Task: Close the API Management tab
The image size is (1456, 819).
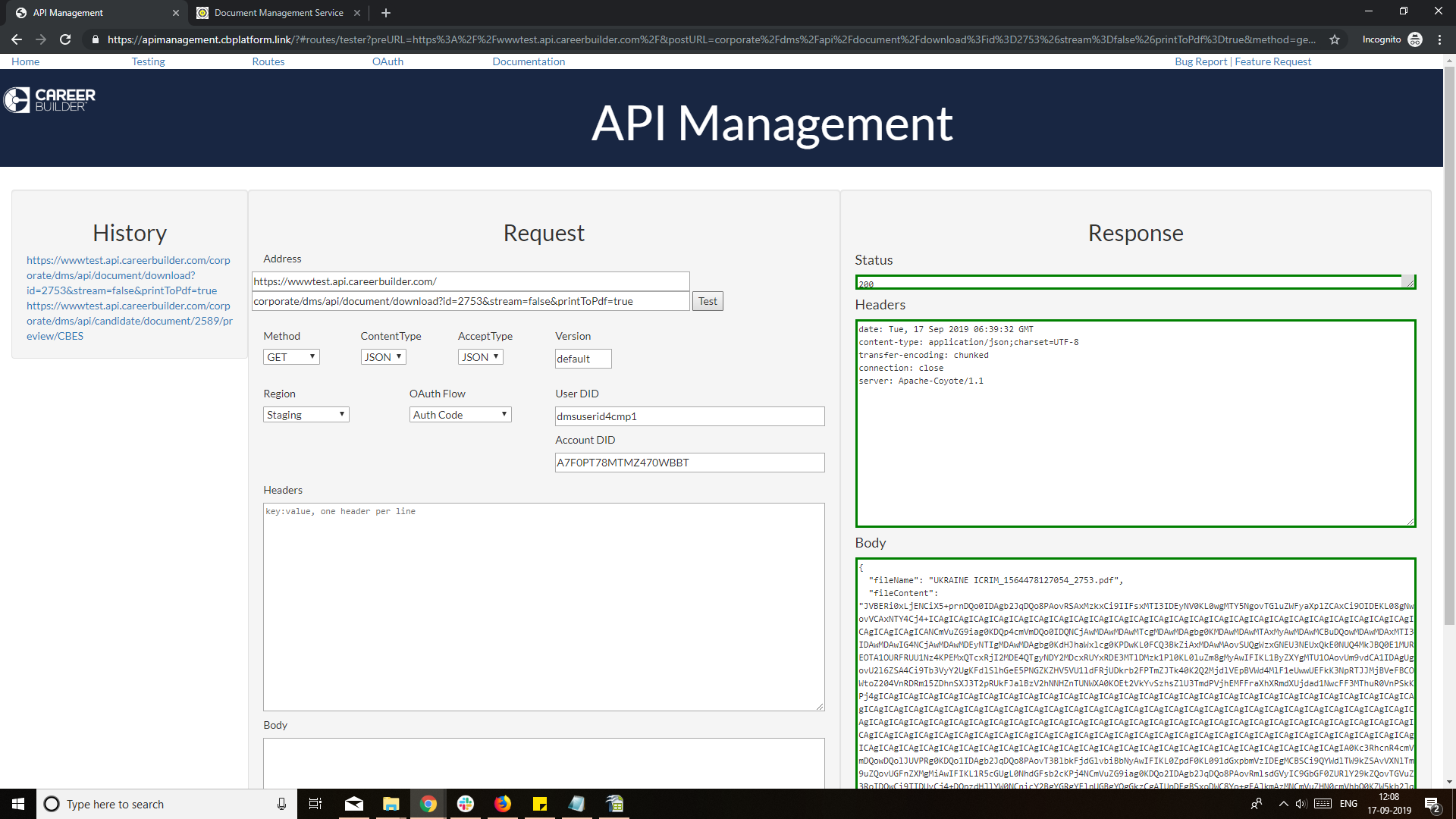Action: tap(176, 13)
